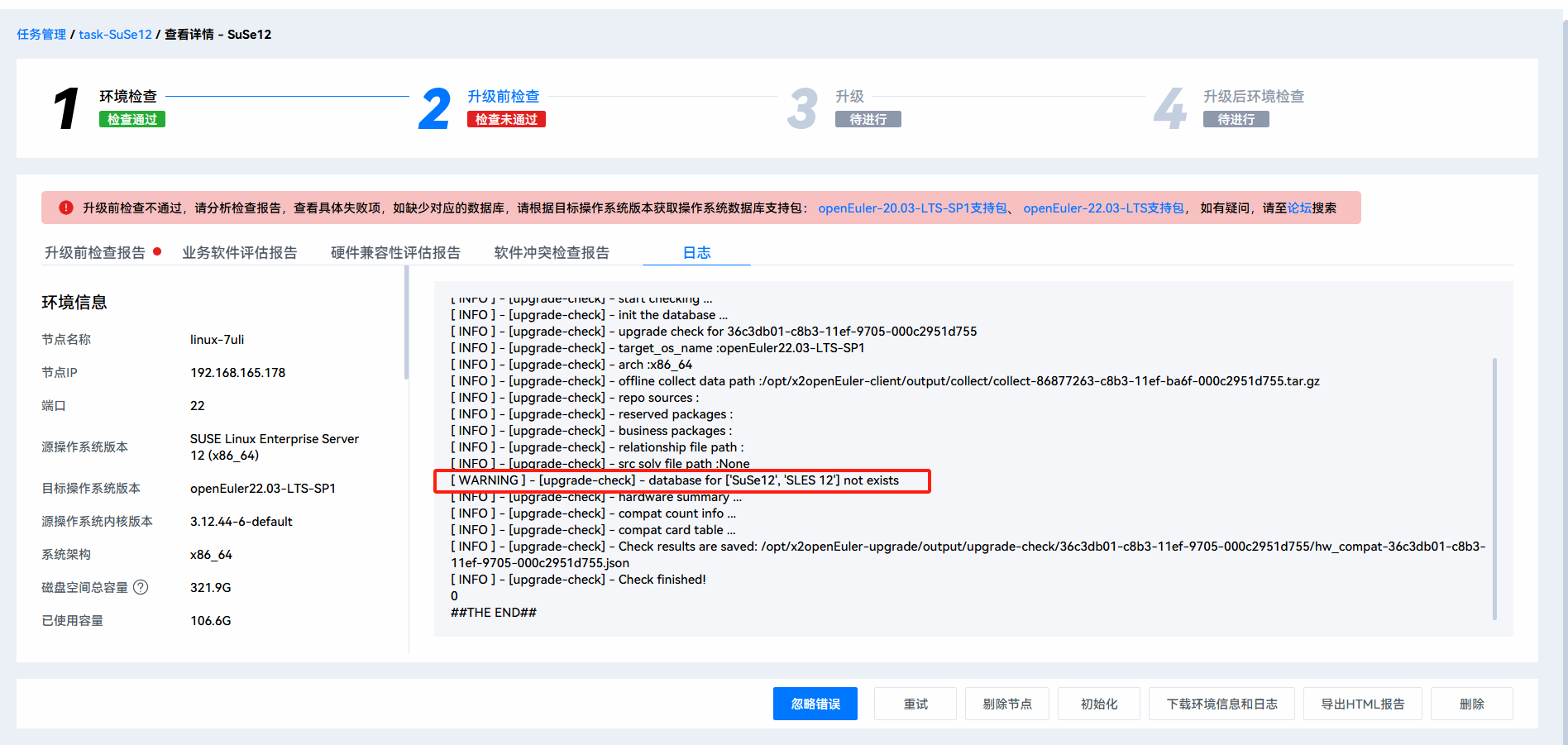This screenshot has width=1568, height=745.
Task: Click the red alert icon in warning banner
Action: point(66,208)
